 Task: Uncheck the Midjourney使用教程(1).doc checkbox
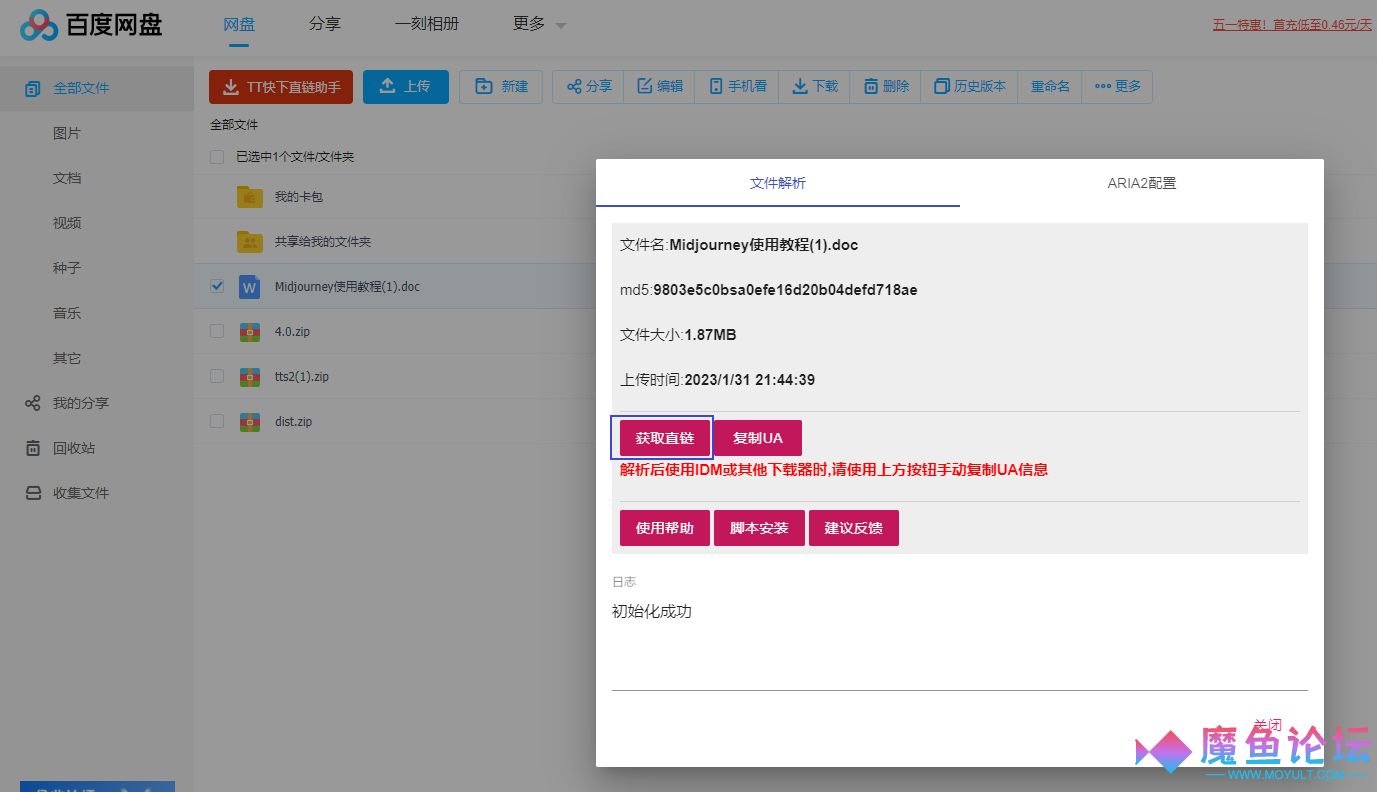[217, 286]
